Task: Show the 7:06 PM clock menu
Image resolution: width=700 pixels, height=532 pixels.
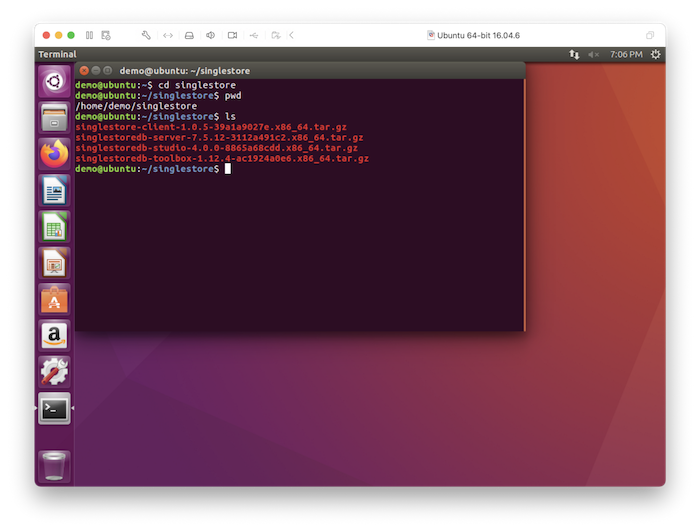Action: [626, 54]
